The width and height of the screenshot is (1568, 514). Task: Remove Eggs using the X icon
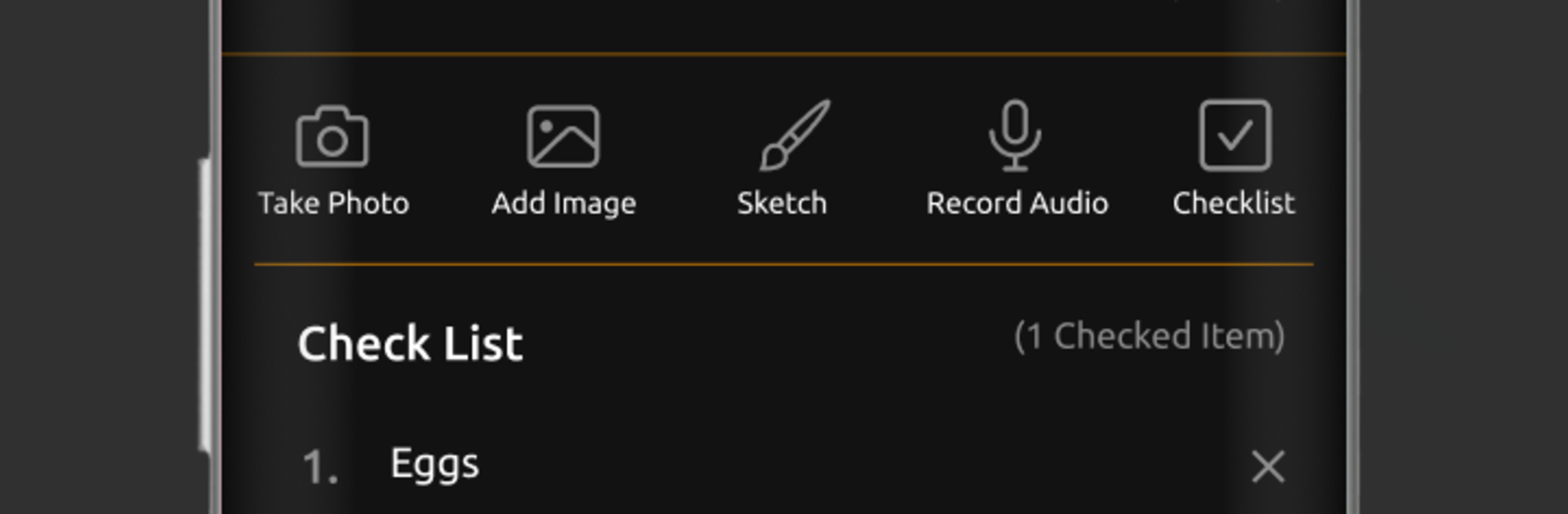[x=1267, y=467]
